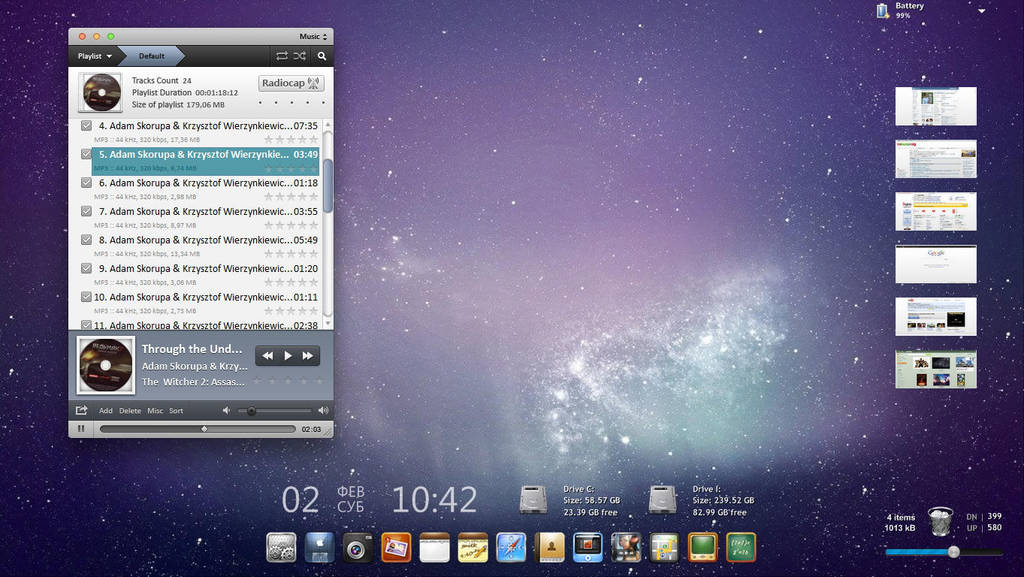Click the playlist vertical scrollbar thumb
Viewport: 1024px width, 577px height.
tap(328, 185)
